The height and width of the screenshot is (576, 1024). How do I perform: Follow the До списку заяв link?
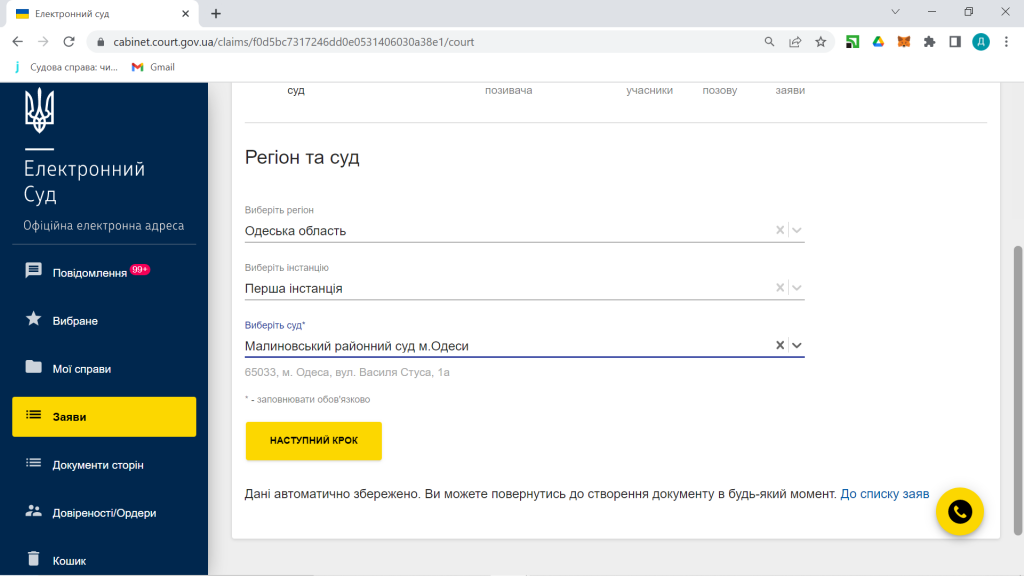(x=885, y=494)
